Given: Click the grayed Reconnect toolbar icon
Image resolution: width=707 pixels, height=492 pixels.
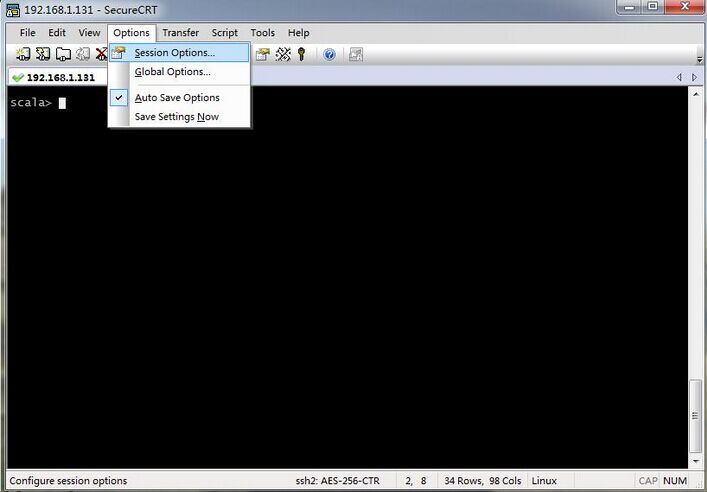Looking at the screenshot, I should 83,55.
